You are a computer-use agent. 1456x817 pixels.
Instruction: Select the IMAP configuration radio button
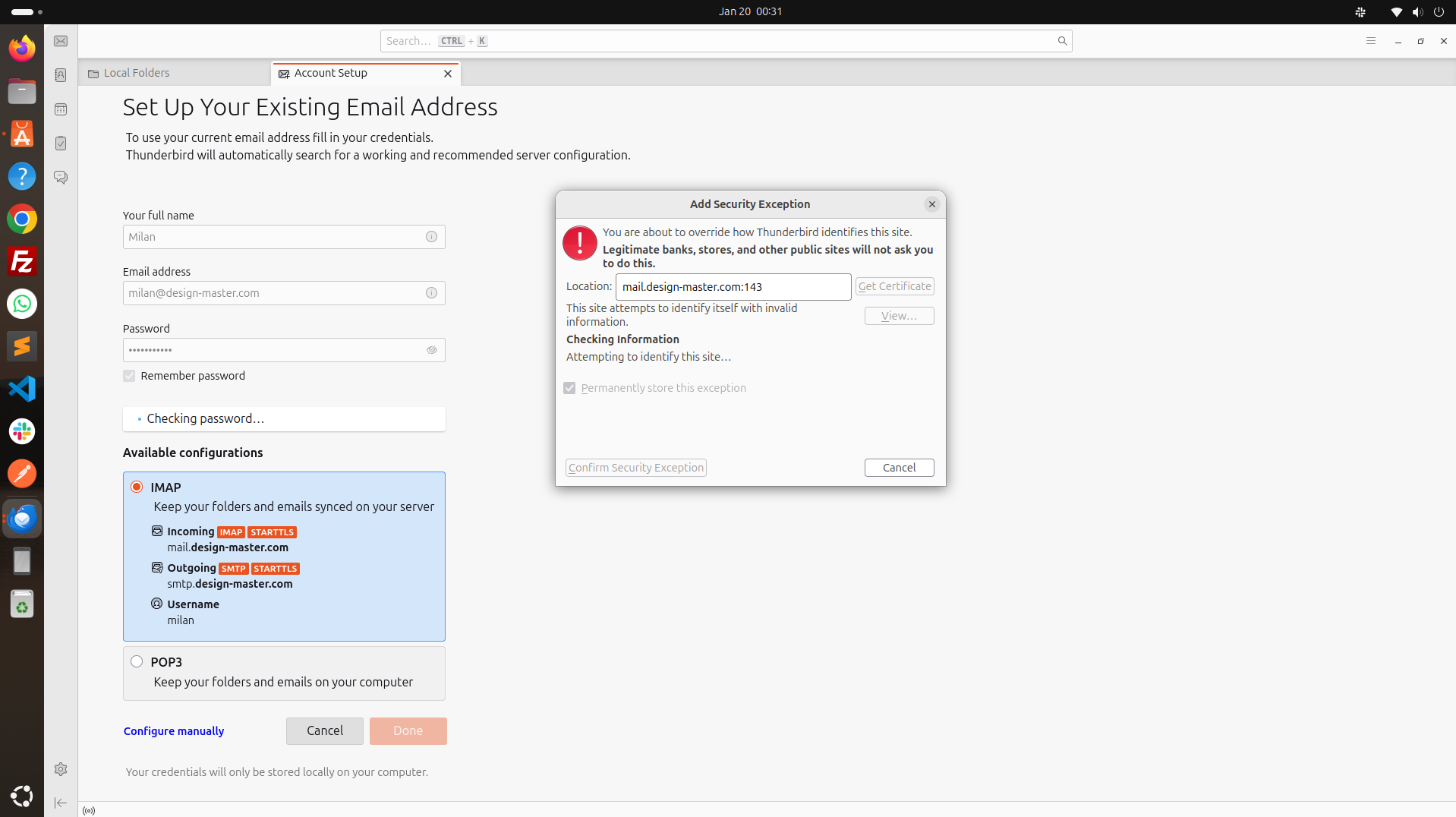[x=137, y=487]
